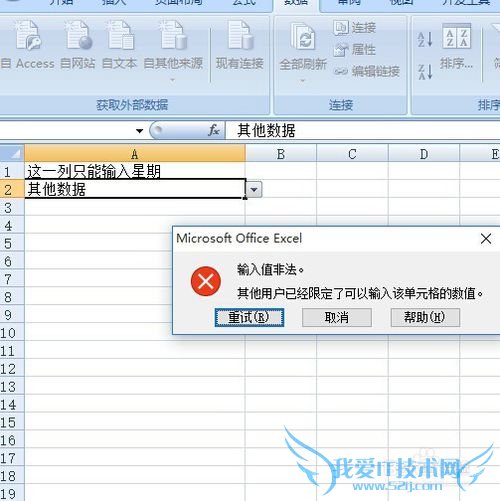This screenshot has width=500, height=501.
Task: Select row 10 header
Action: (12, 333)
